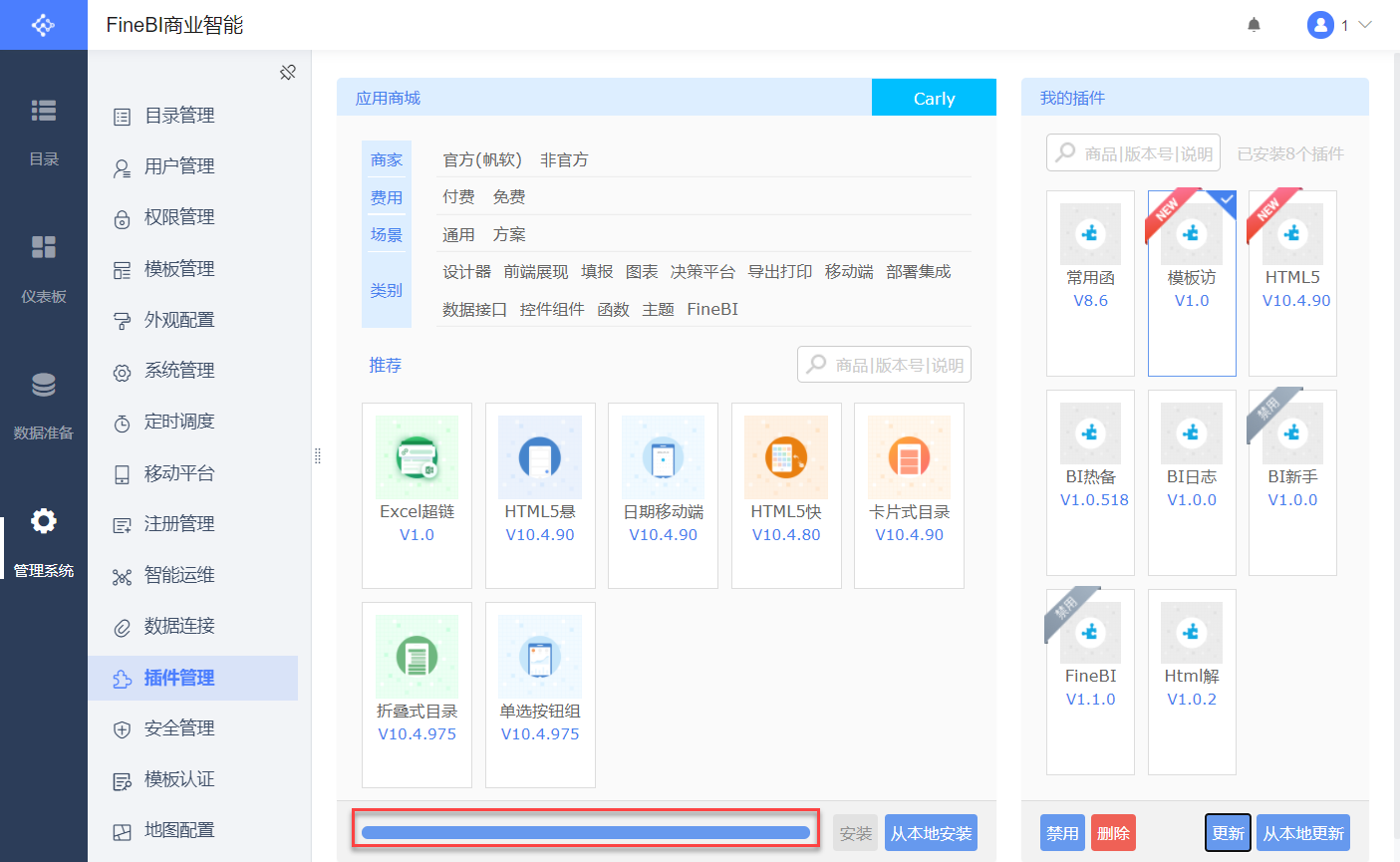1400x862 pixels.
Task: Filter by 非官方 merchant
Action: click(564, 160)
